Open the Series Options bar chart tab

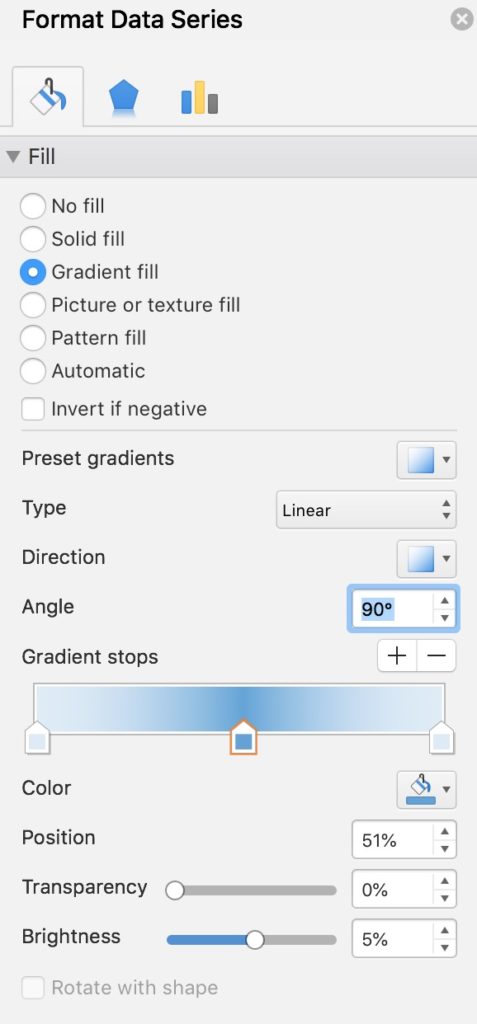pos(199,98)
